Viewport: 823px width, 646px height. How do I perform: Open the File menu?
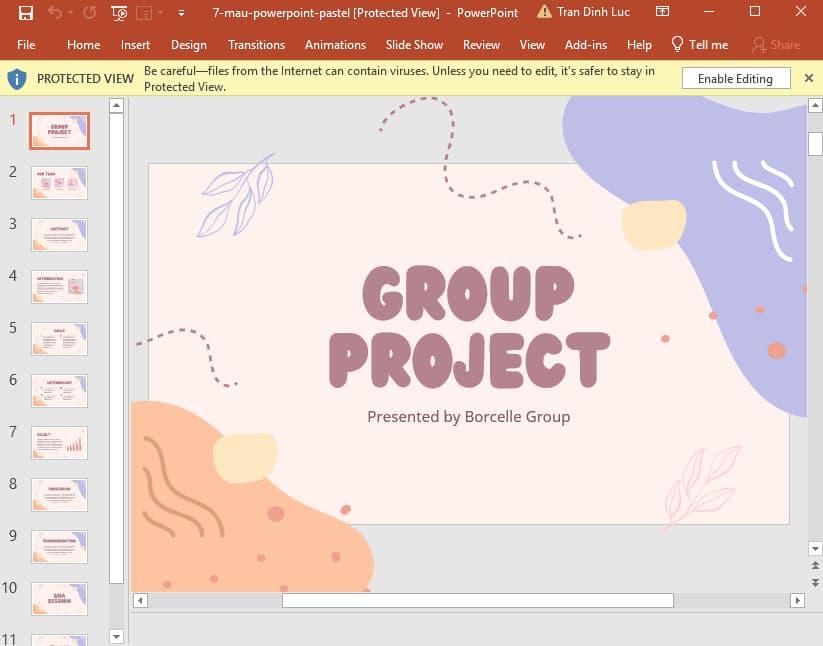click(26, 45)
